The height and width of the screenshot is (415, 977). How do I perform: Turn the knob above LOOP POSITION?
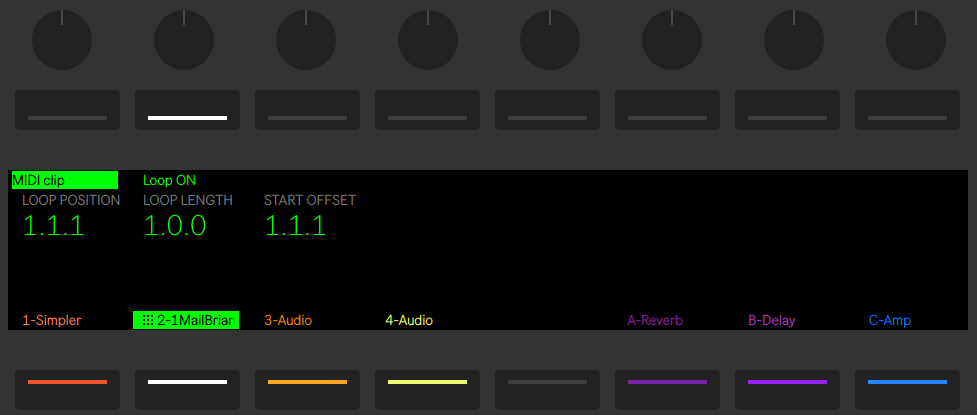(x=62, y=41)
